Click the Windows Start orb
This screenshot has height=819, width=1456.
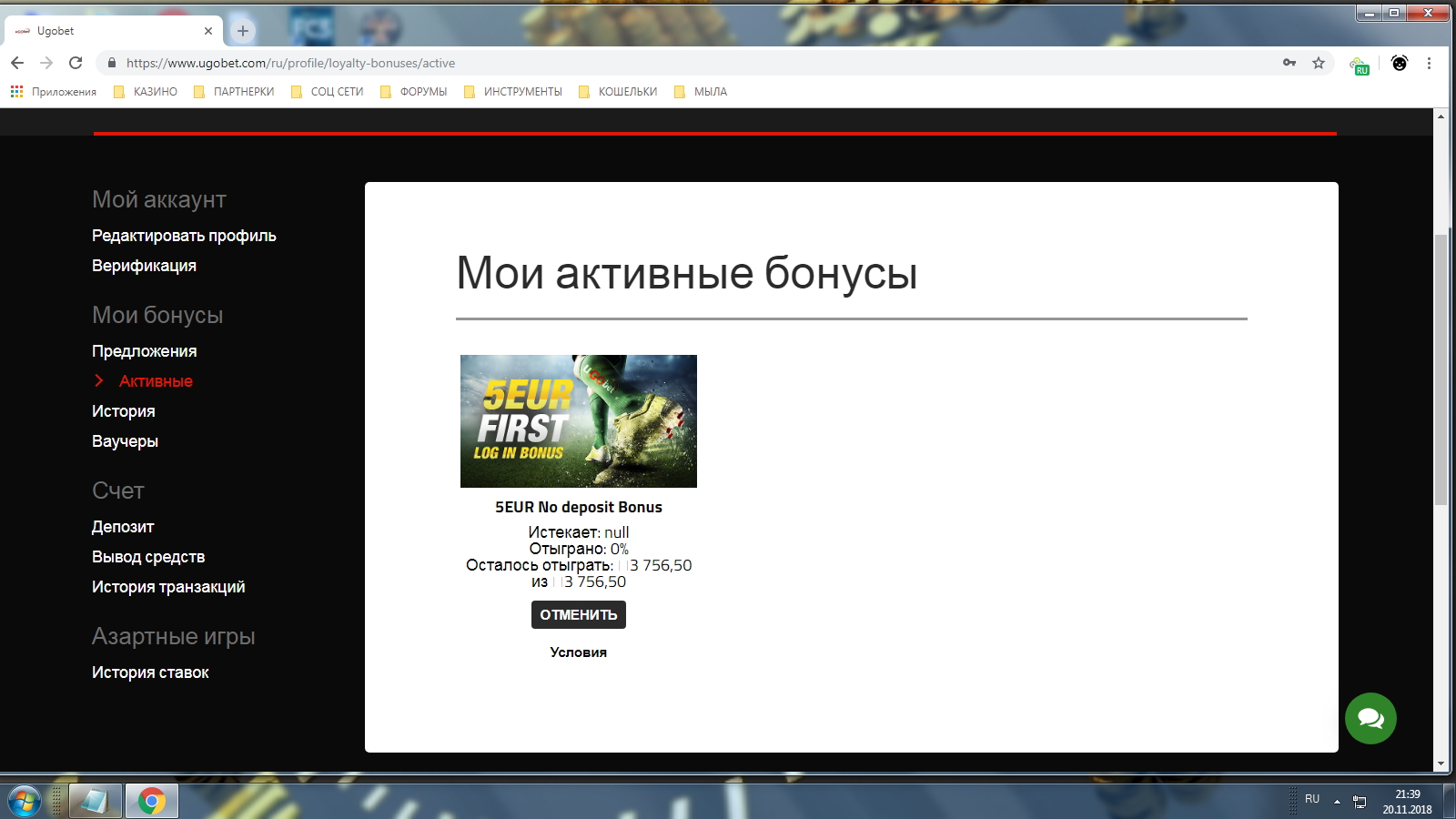point(25,801)
